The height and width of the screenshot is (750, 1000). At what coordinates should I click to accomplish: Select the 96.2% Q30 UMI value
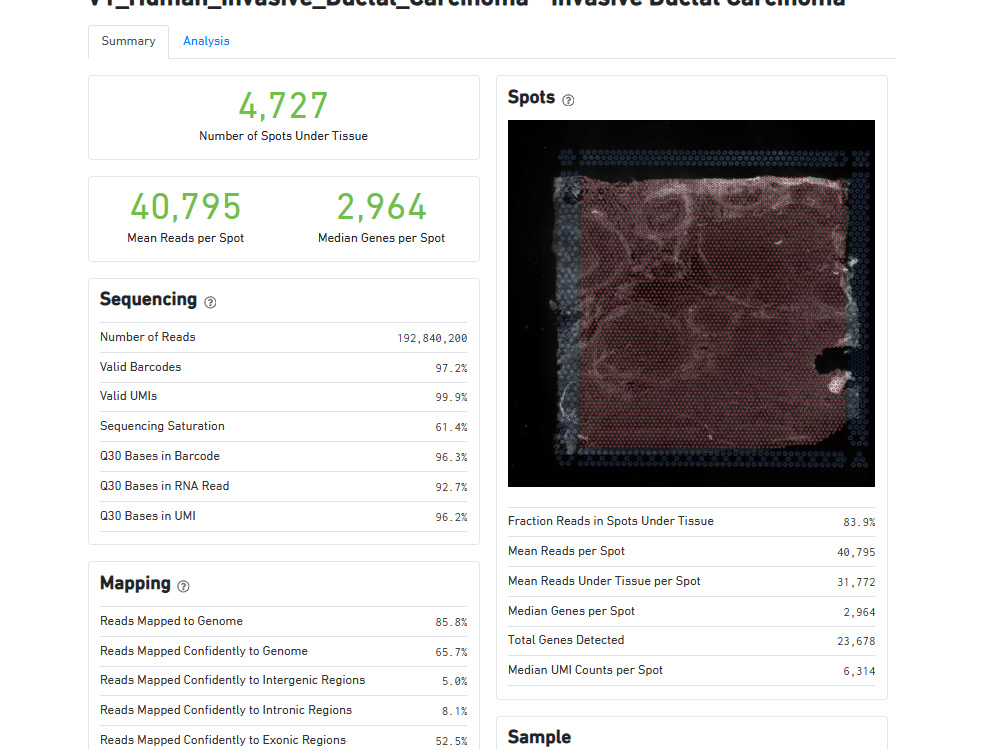pyautogui.click(x=452, y=517)
